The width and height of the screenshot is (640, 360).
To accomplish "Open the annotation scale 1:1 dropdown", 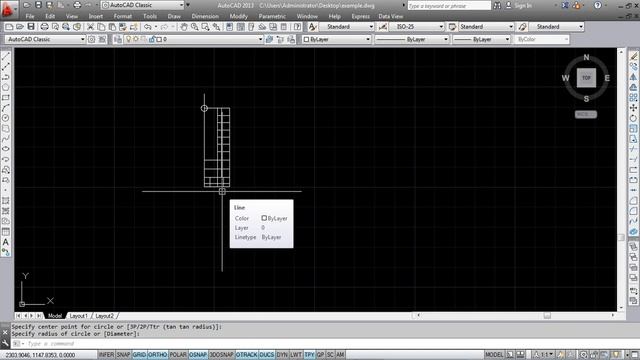I will tap(544, 355).
